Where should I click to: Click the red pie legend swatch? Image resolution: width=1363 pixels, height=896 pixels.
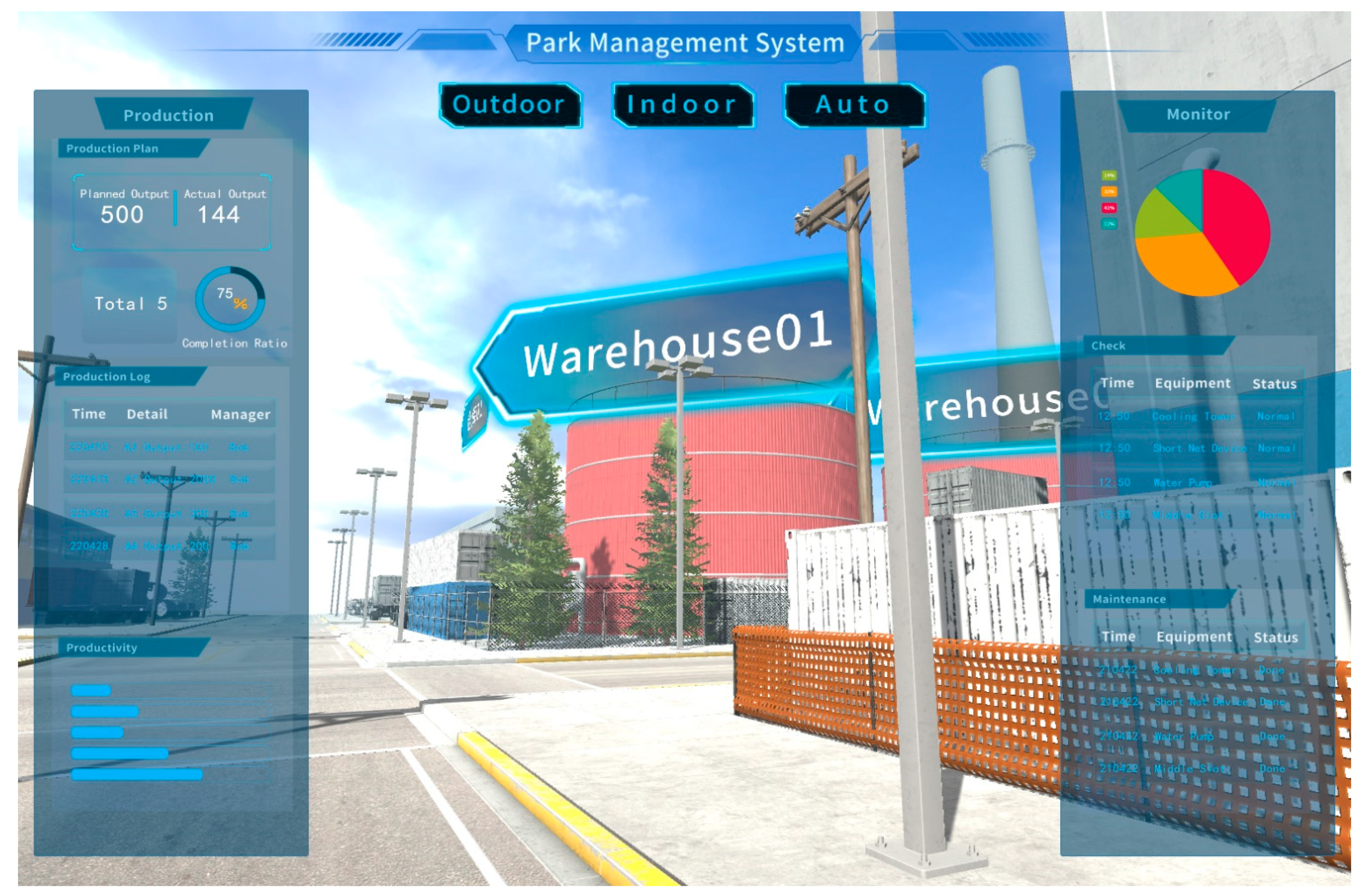(1109, 208)
